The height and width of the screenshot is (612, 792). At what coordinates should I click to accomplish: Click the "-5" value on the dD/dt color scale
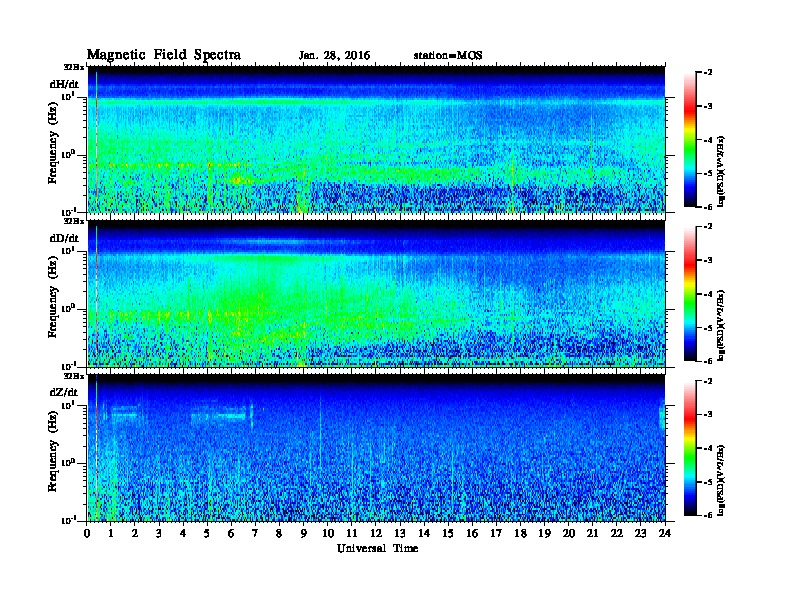(x=708, y=327)
